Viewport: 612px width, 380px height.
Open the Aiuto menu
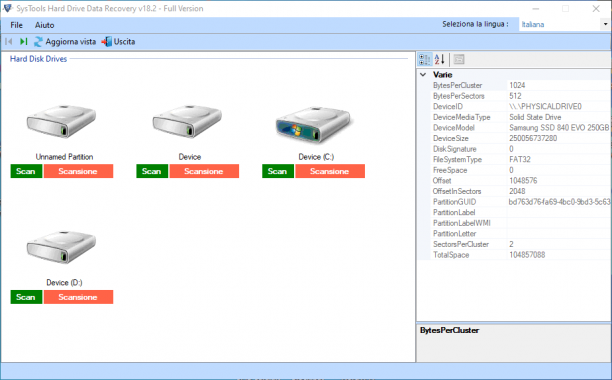click(44, 25)
